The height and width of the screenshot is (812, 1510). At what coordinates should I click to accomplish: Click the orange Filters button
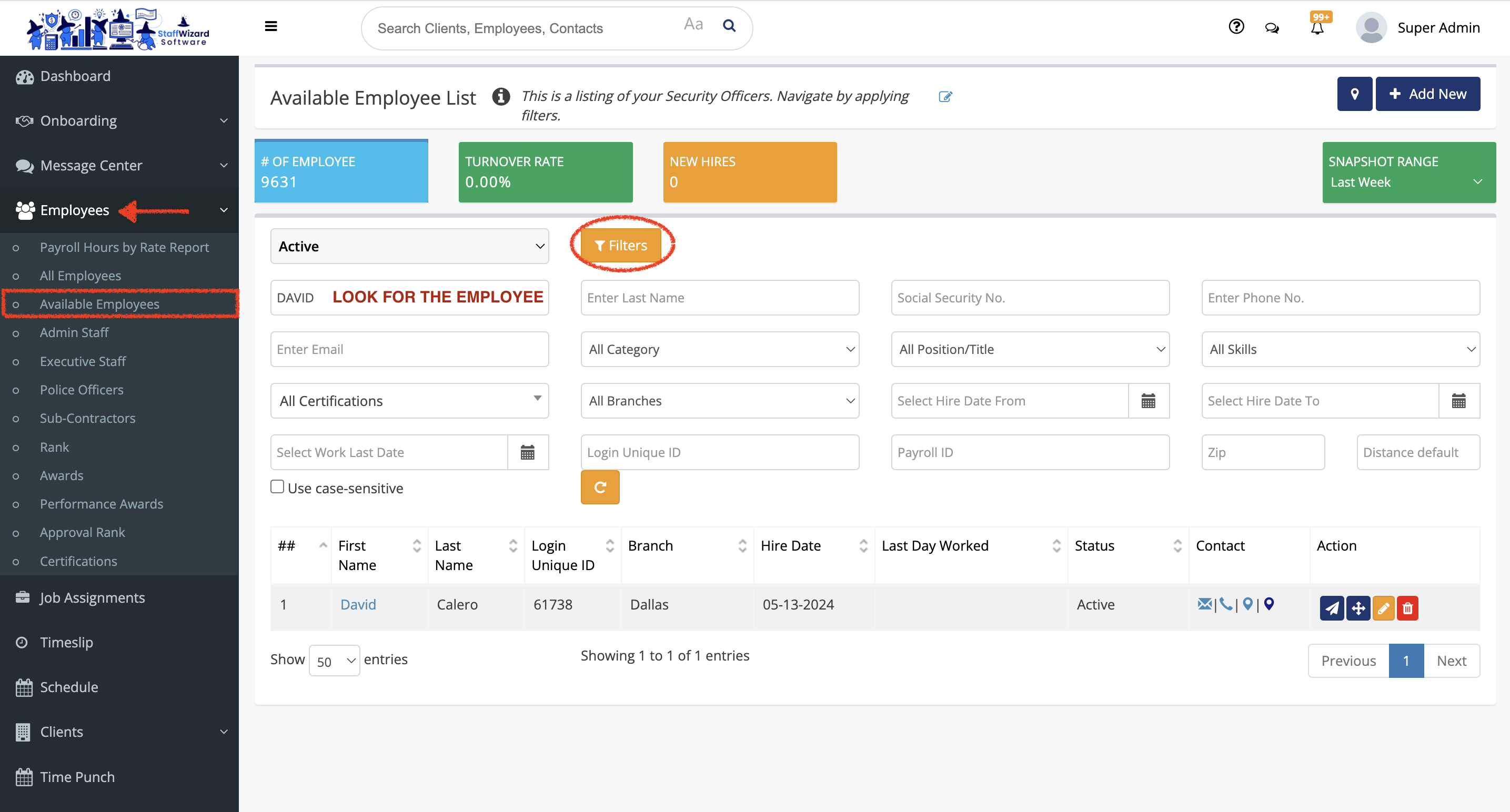pos(621,246)
